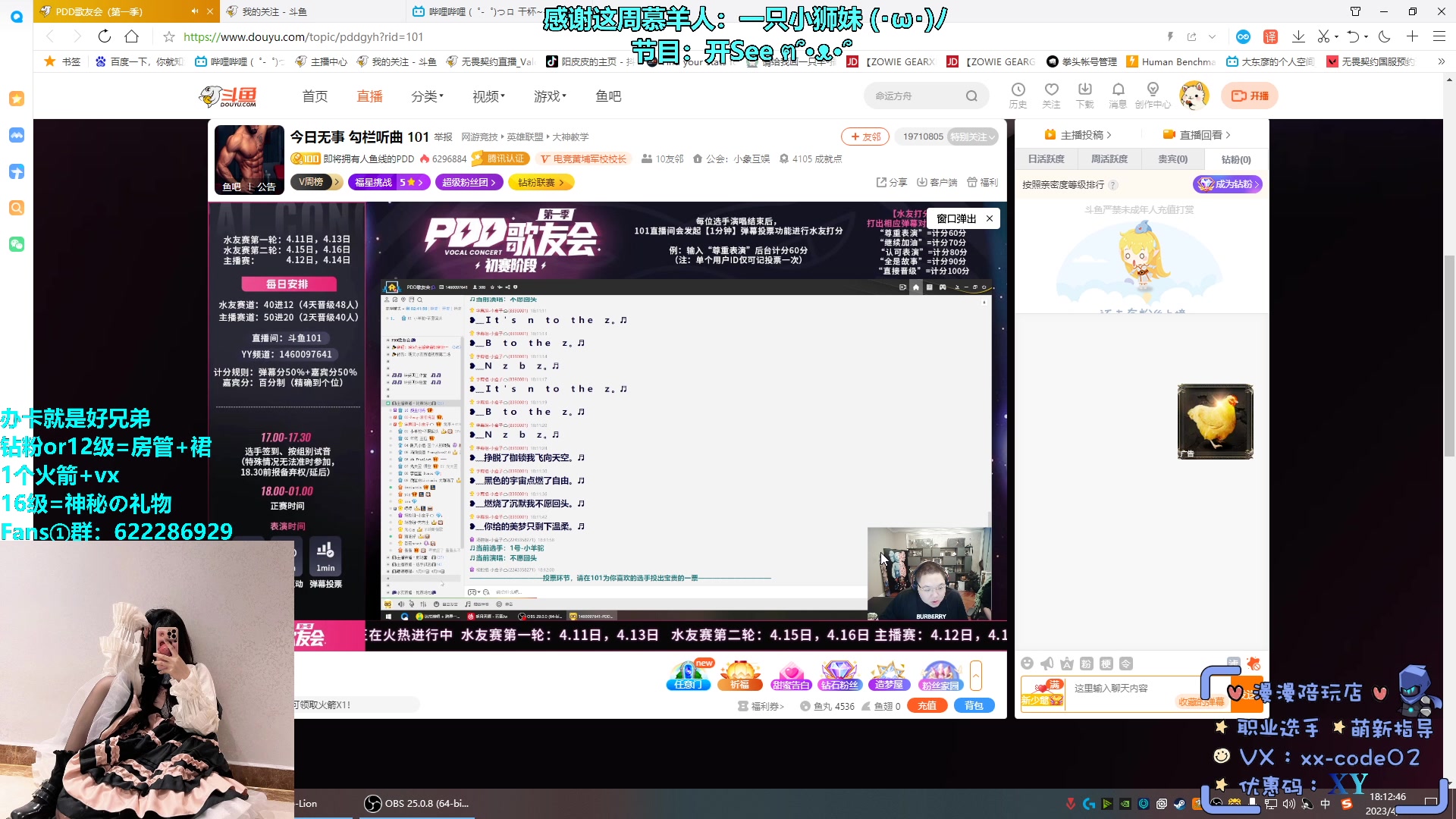Select the 贵宾(0) tab
The height and width of the screenshot is (819, 1456).
click(1172, 159)
